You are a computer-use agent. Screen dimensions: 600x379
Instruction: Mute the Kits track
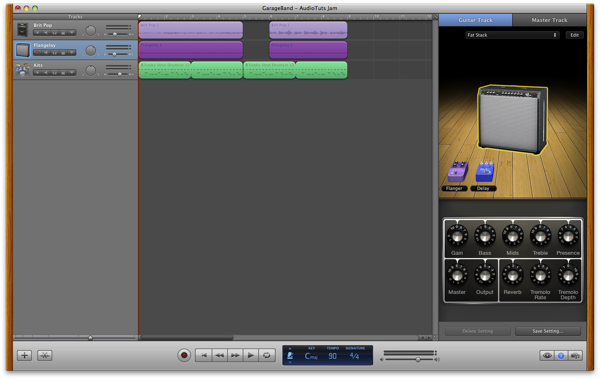point(46,73)
